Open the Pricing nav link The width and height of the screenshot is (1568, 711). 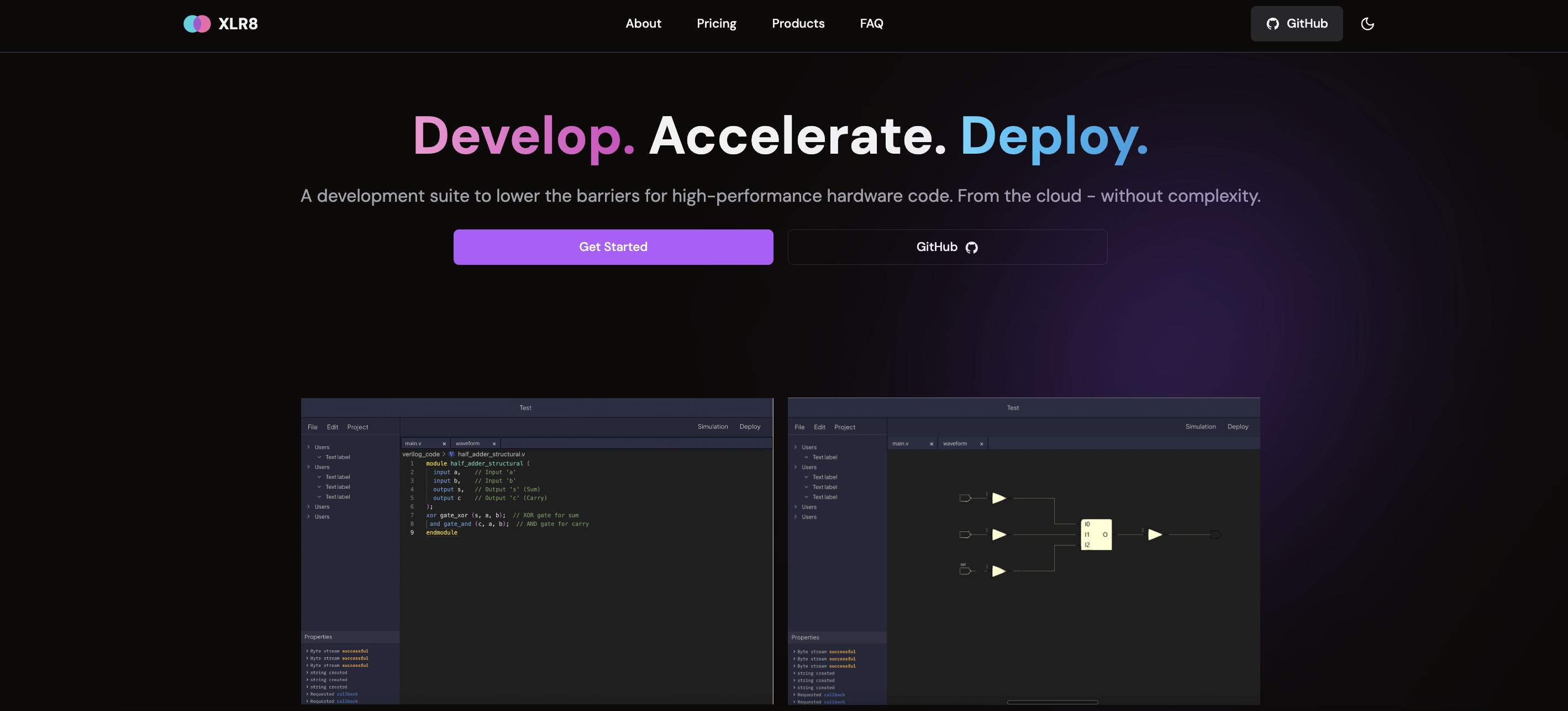point(716,24)
